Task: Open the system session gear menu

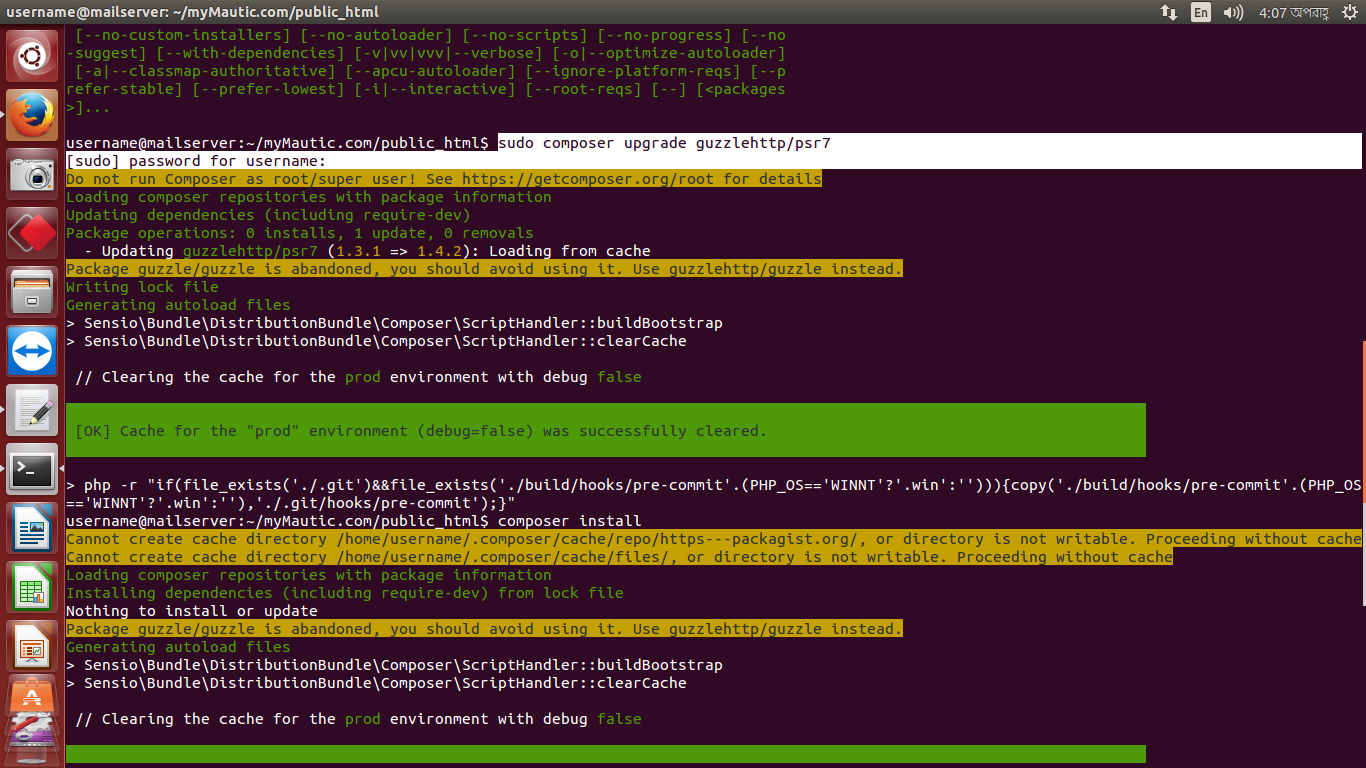Action: (x=1349, y=12)
